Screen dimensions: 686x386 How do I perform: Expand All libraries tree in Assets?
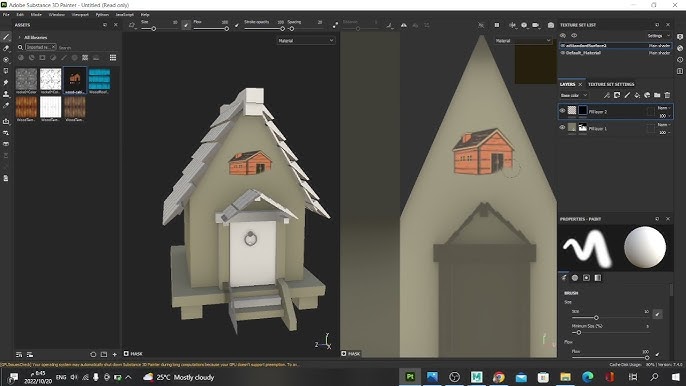click(19, 38)
